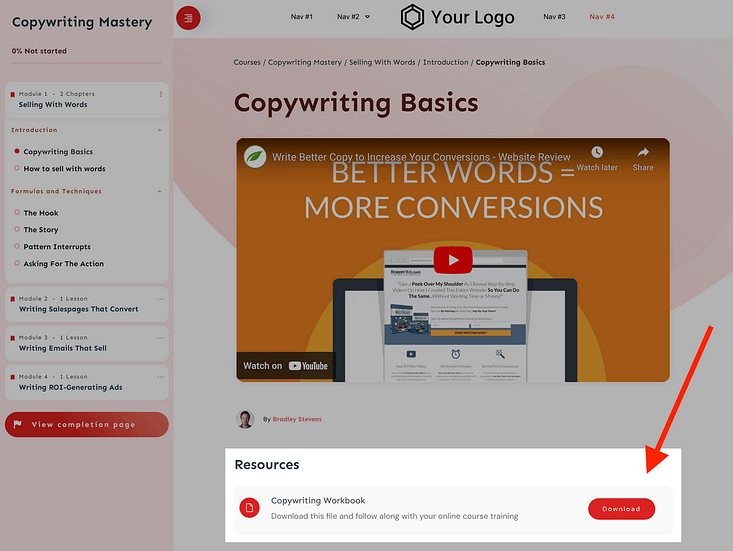Click Bradley Stevens author avatar
Screen dimensions: 733x551
pyautogui.click(x=245, y=419)
